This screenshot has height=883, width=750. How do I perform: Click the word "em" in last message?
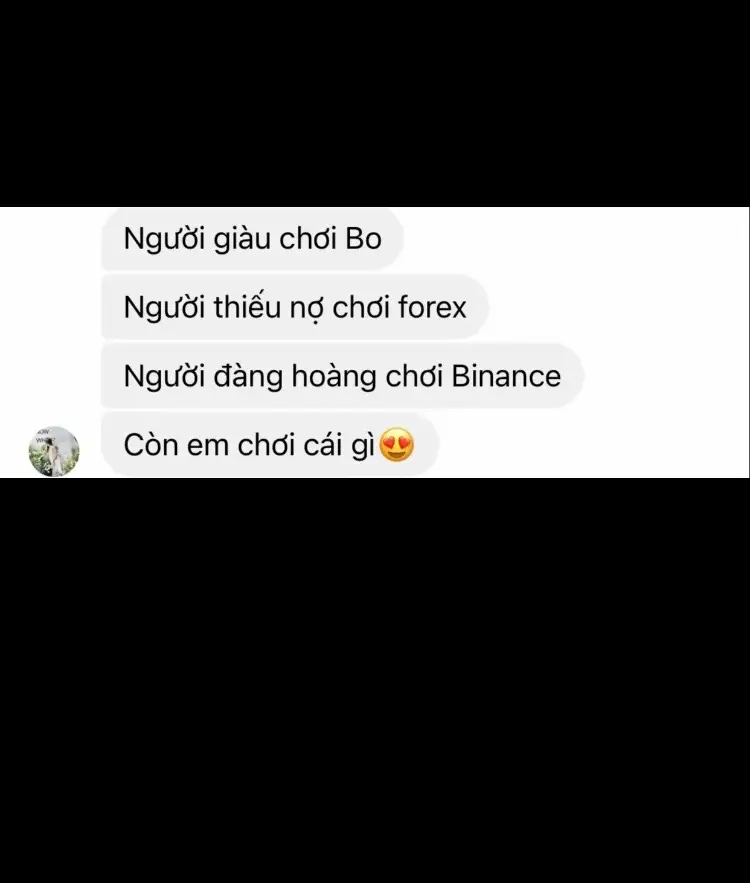[207, 446]
